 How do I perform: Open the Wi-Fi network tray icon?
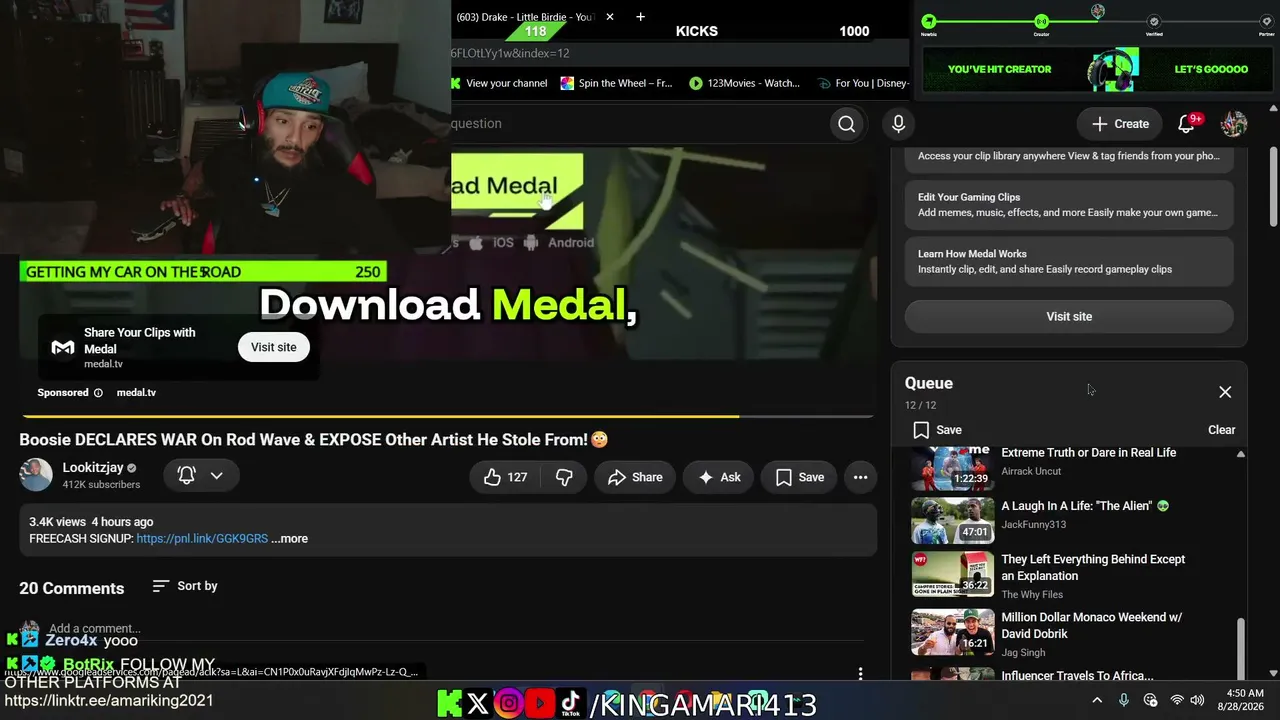[x=1177, y=700]
